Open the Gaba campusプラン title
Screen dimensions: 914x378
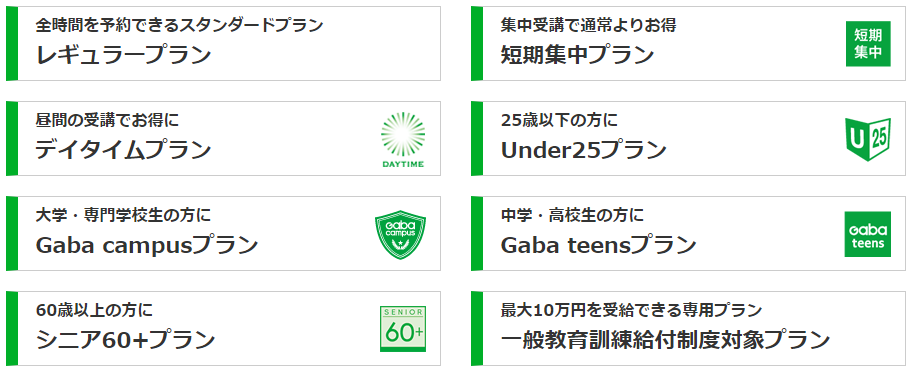tap(147, 246)
